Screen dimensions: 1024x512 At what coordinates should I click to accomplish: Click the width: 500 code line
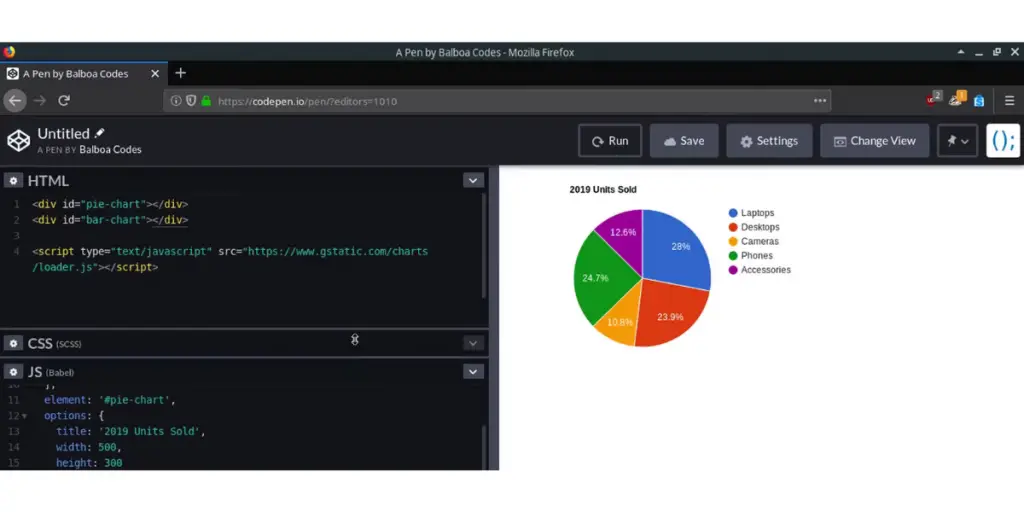[88, 447]
